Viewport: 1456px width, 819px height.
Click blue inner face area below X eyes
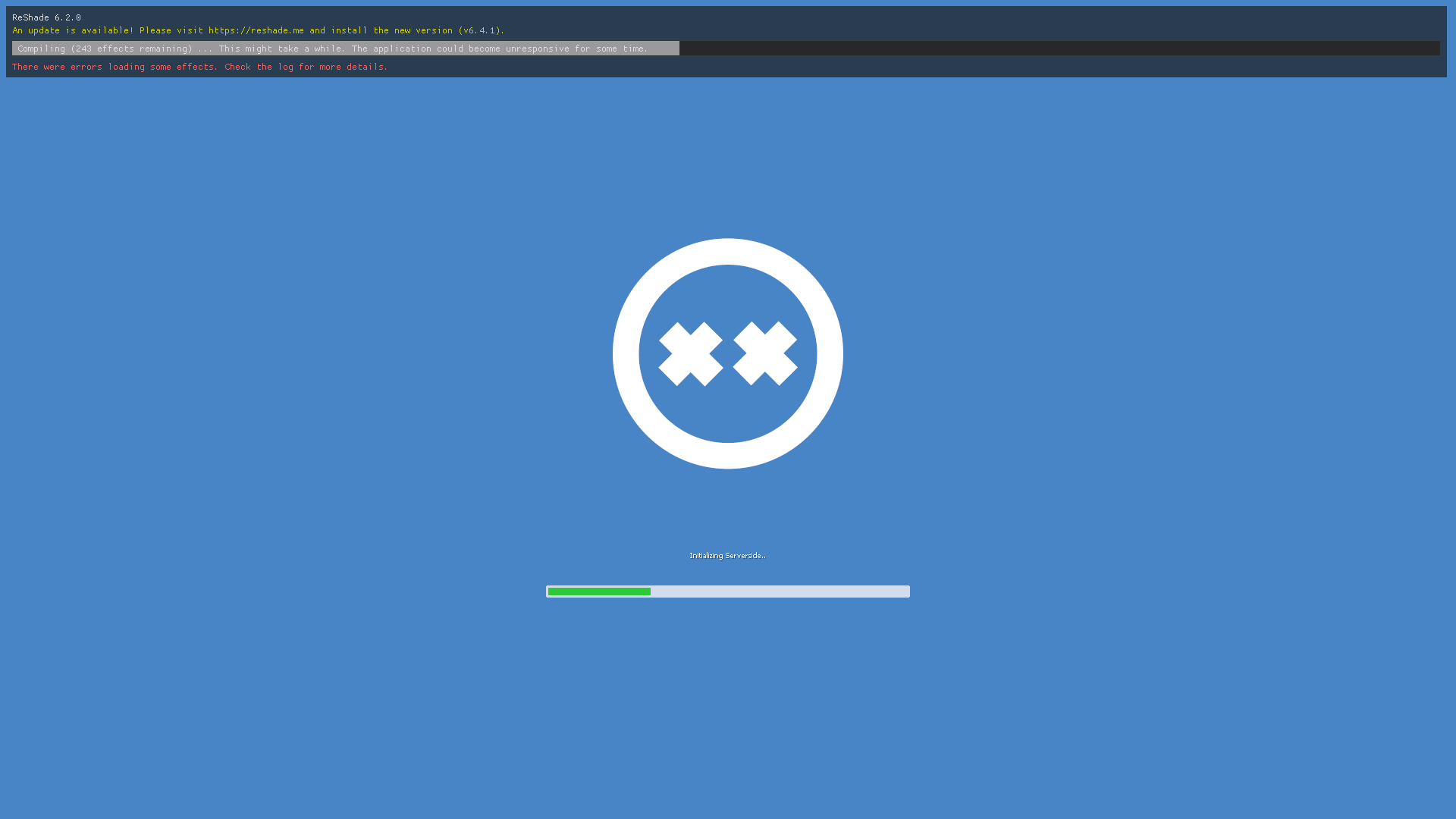(x=728, y=413)
